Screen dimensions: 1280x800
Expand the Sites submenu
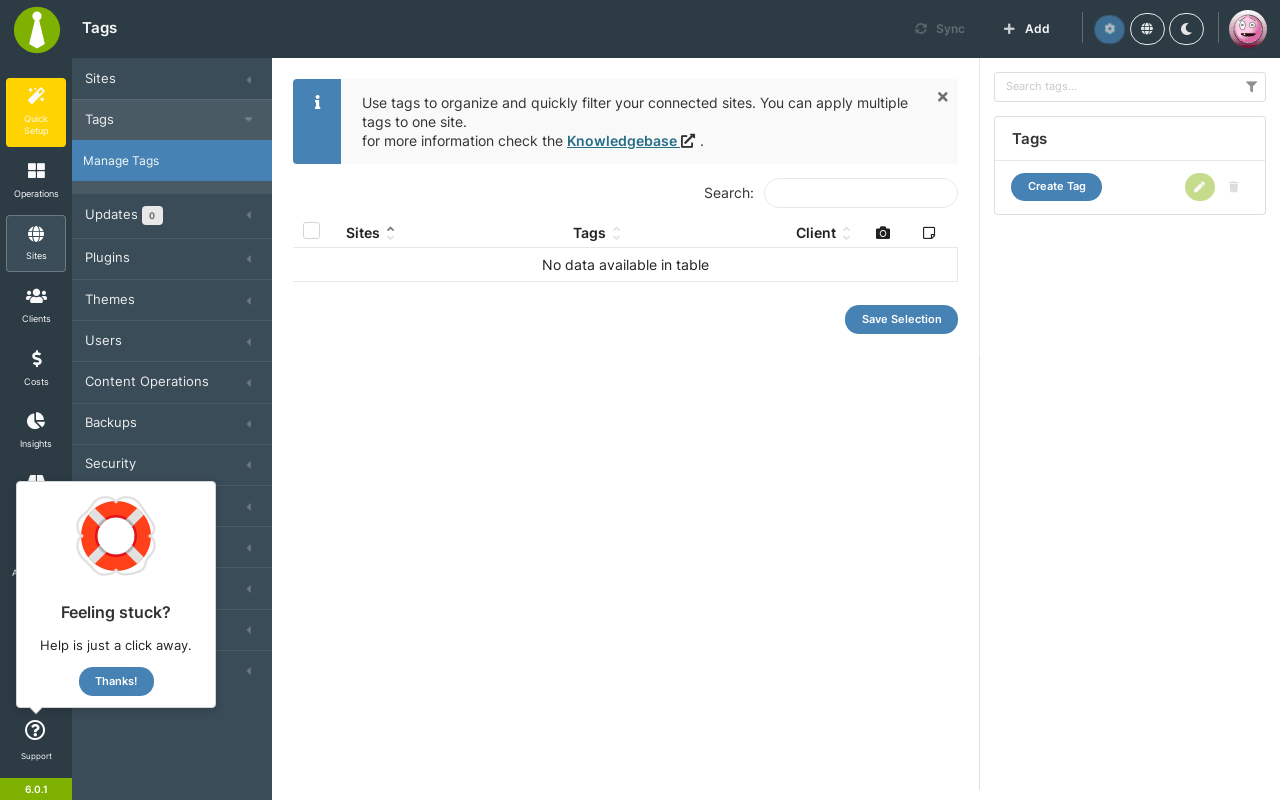[172, 79]
